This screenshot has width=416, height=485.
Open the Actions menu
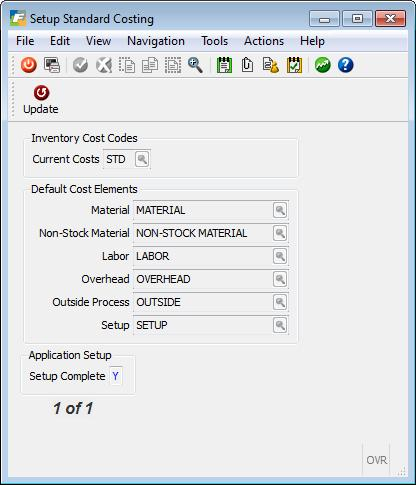click(x=264, y=41)
